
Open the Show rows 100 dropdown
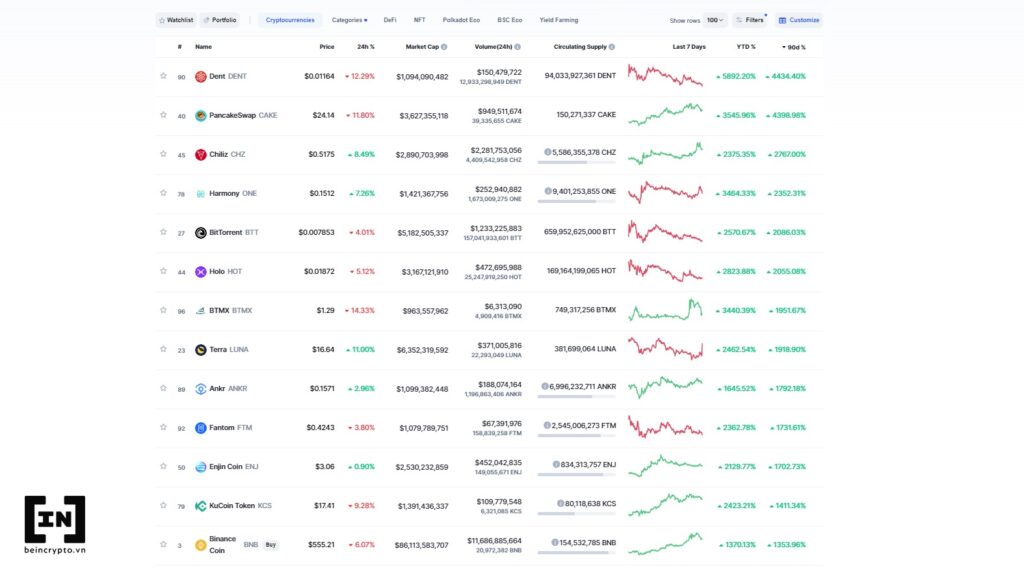[x=715, y=20]
